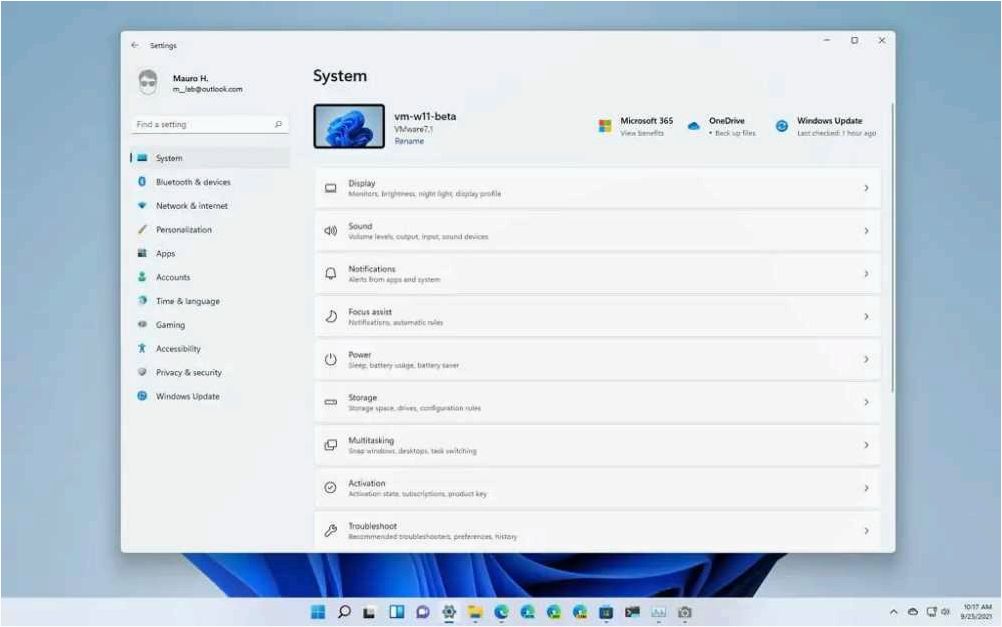Screen dimensions: 1002x627
Task: Open Windows Update in the sidebar
Action: pyautogui.click(x=210, y=396)
